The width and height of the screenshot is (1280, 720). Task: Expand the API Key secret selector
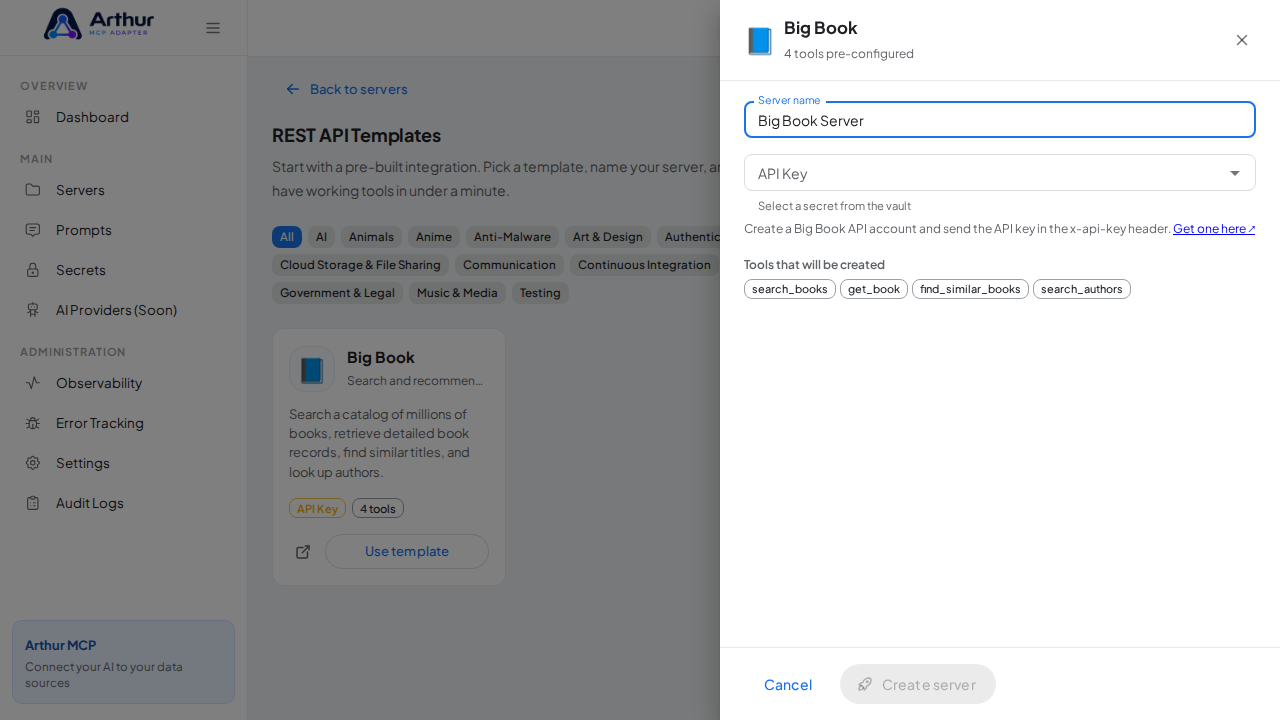1000,173
